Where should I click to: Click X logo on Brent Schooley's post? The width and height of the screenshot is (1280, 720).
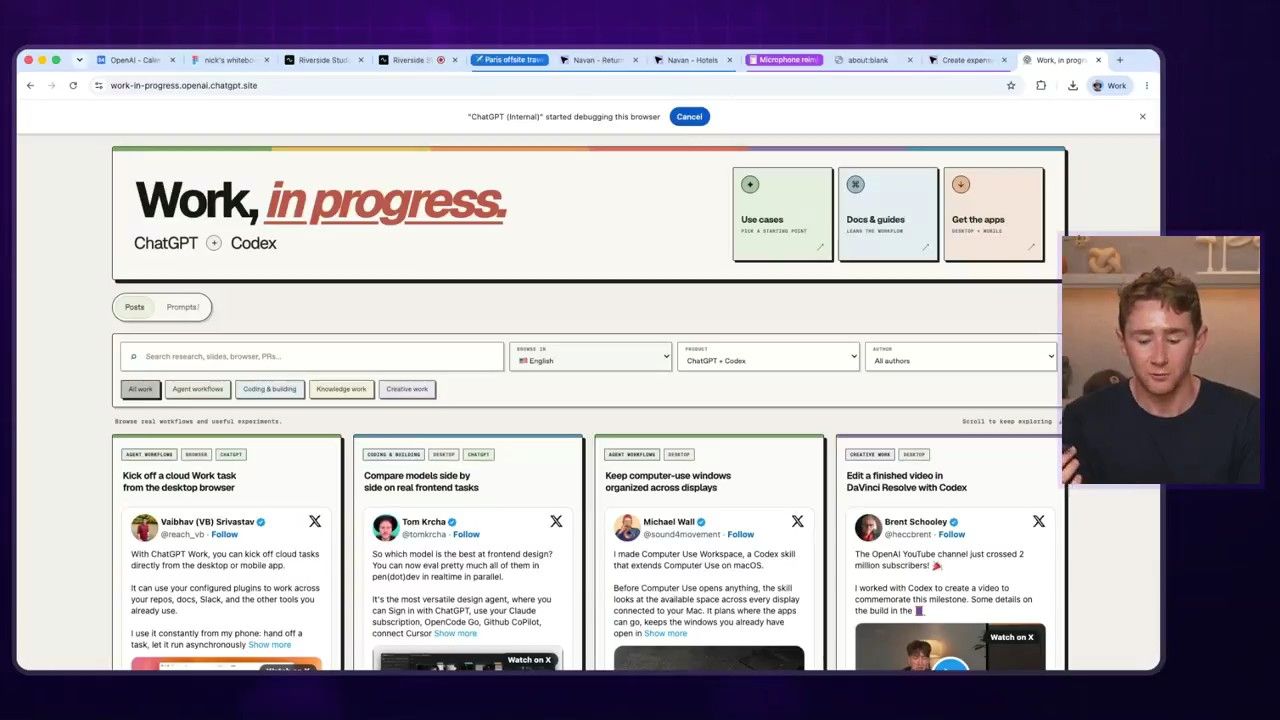[1039, 521]
